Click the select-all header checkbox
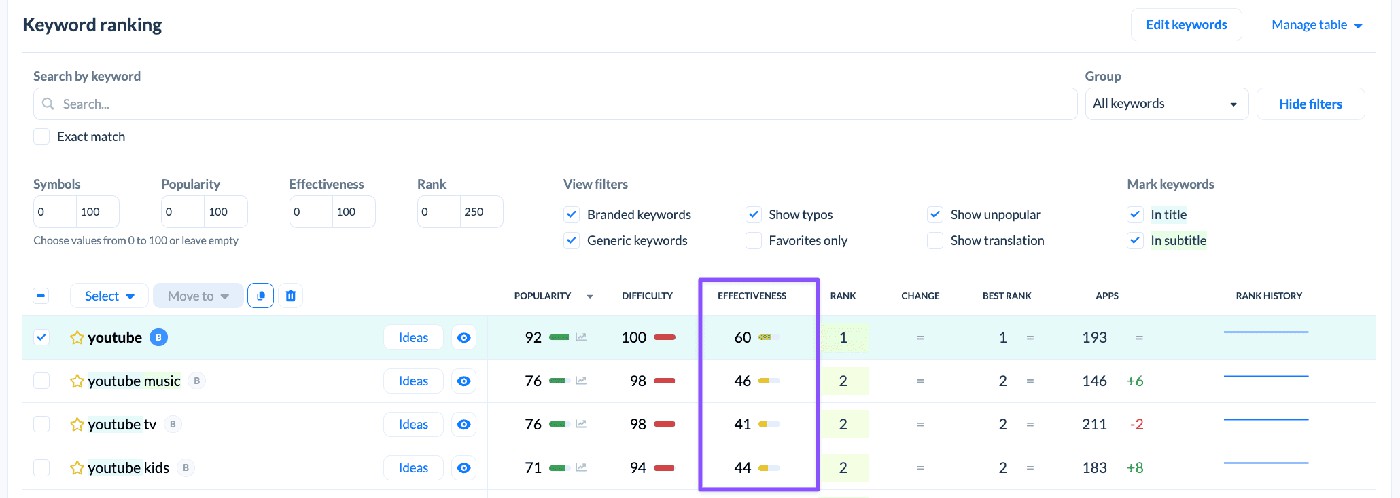 [x=41, y=296]
